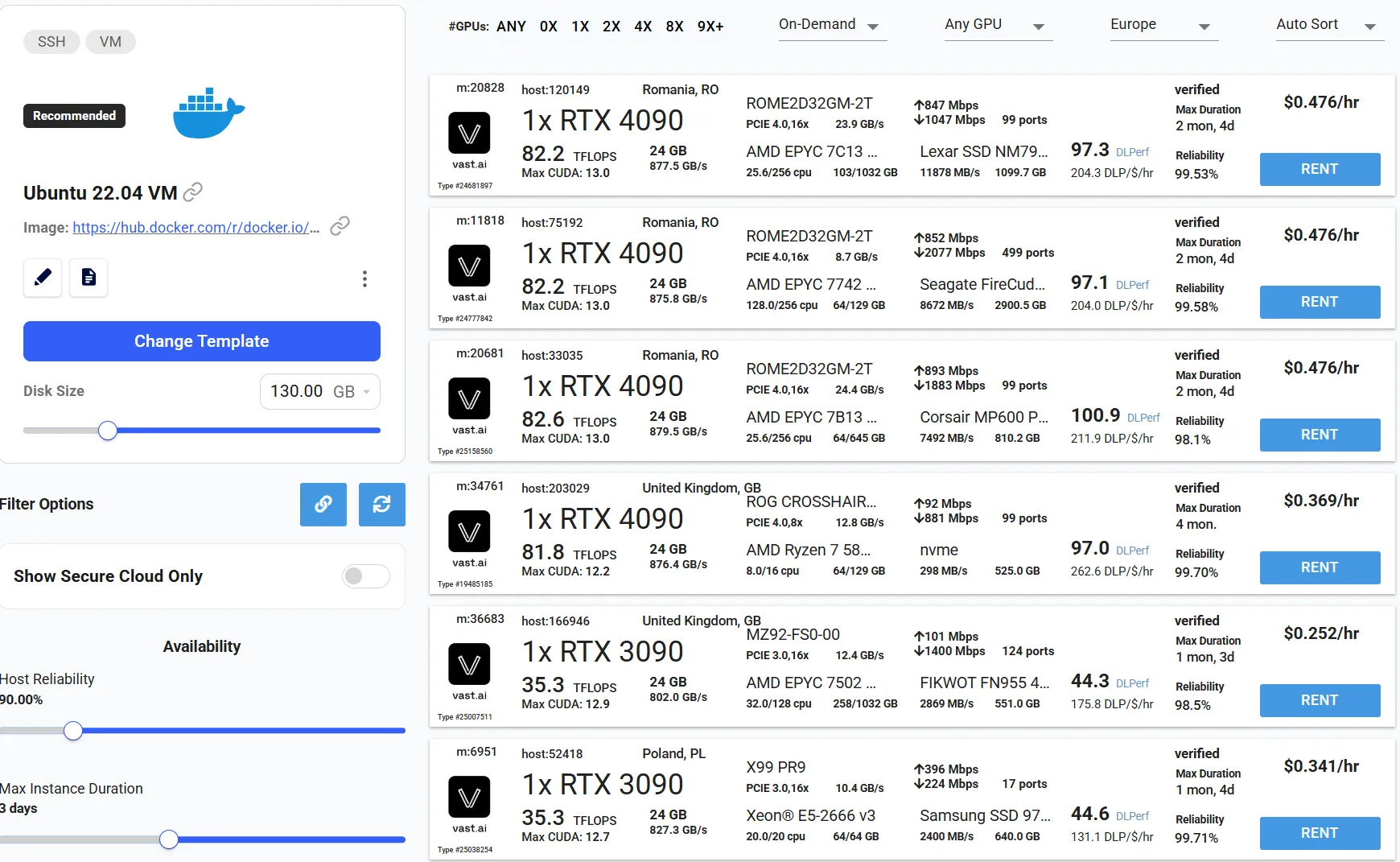Select the 4X GPU count filter
The image size is (1400, 862).
point(643,27)
